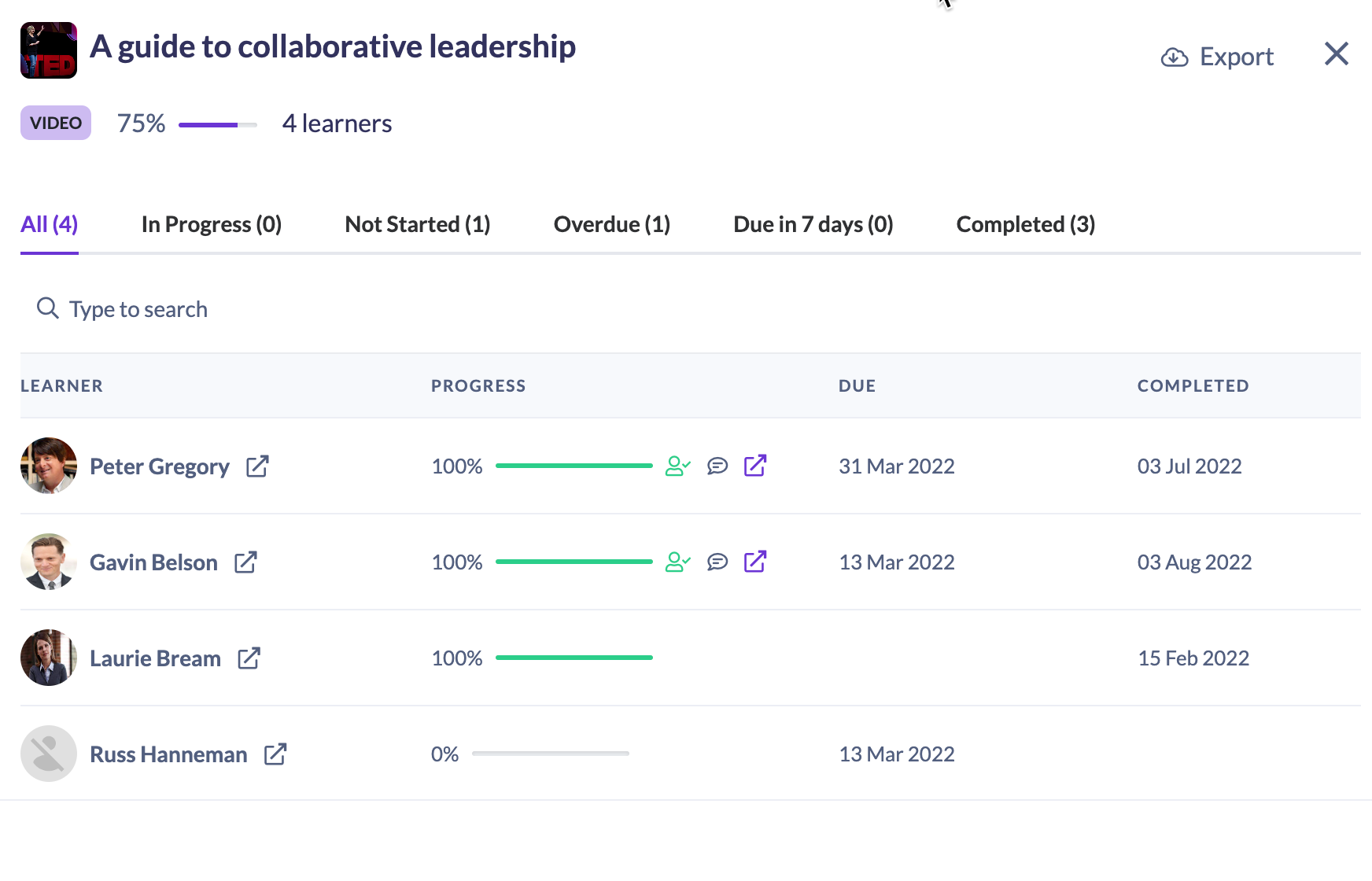
Task: Click Gavin Belson's green learner-verified icon
Action: point(677,562)
